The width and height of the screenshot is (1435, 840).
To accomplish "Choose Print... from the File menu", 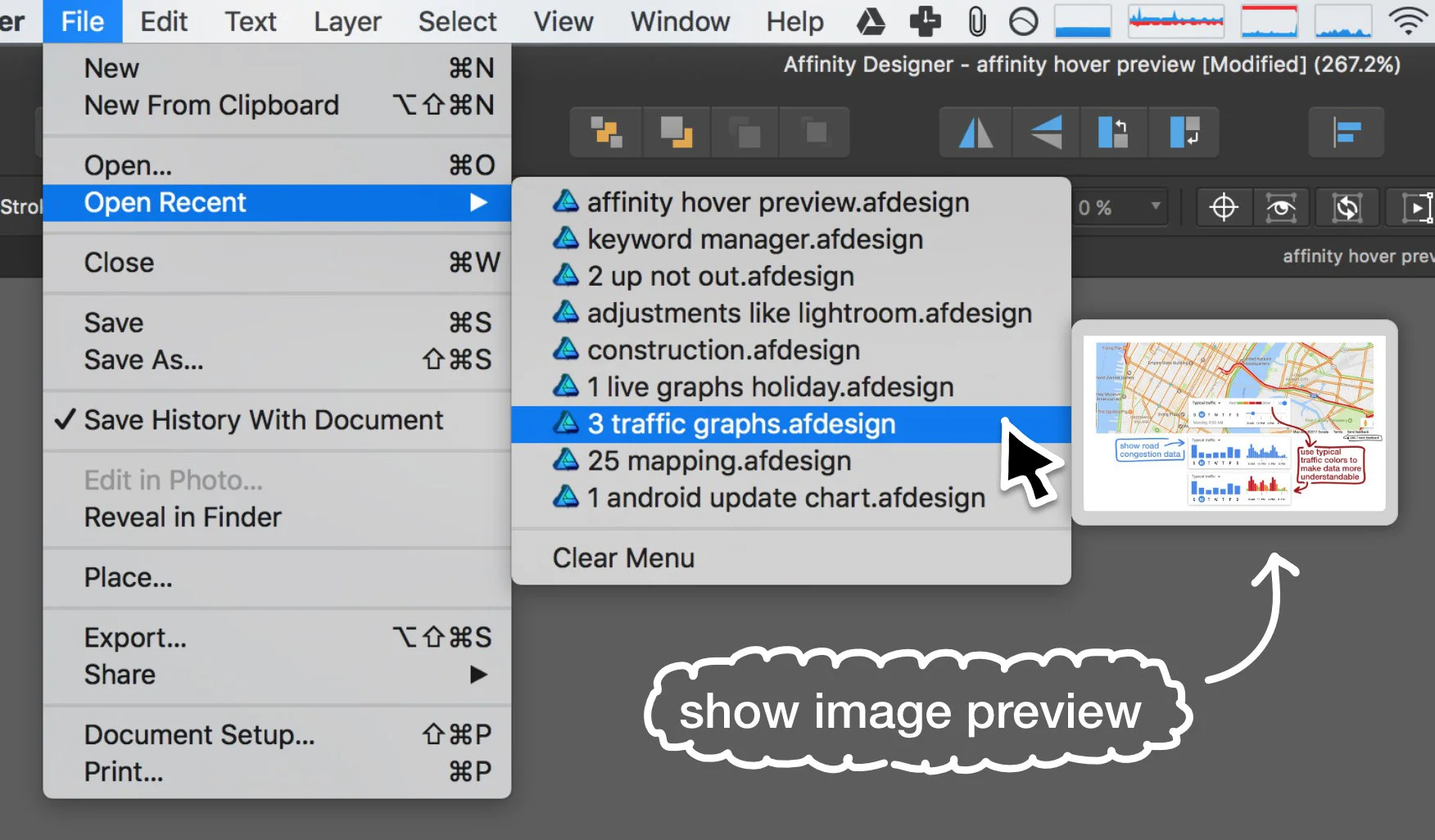I will (277, 771).
